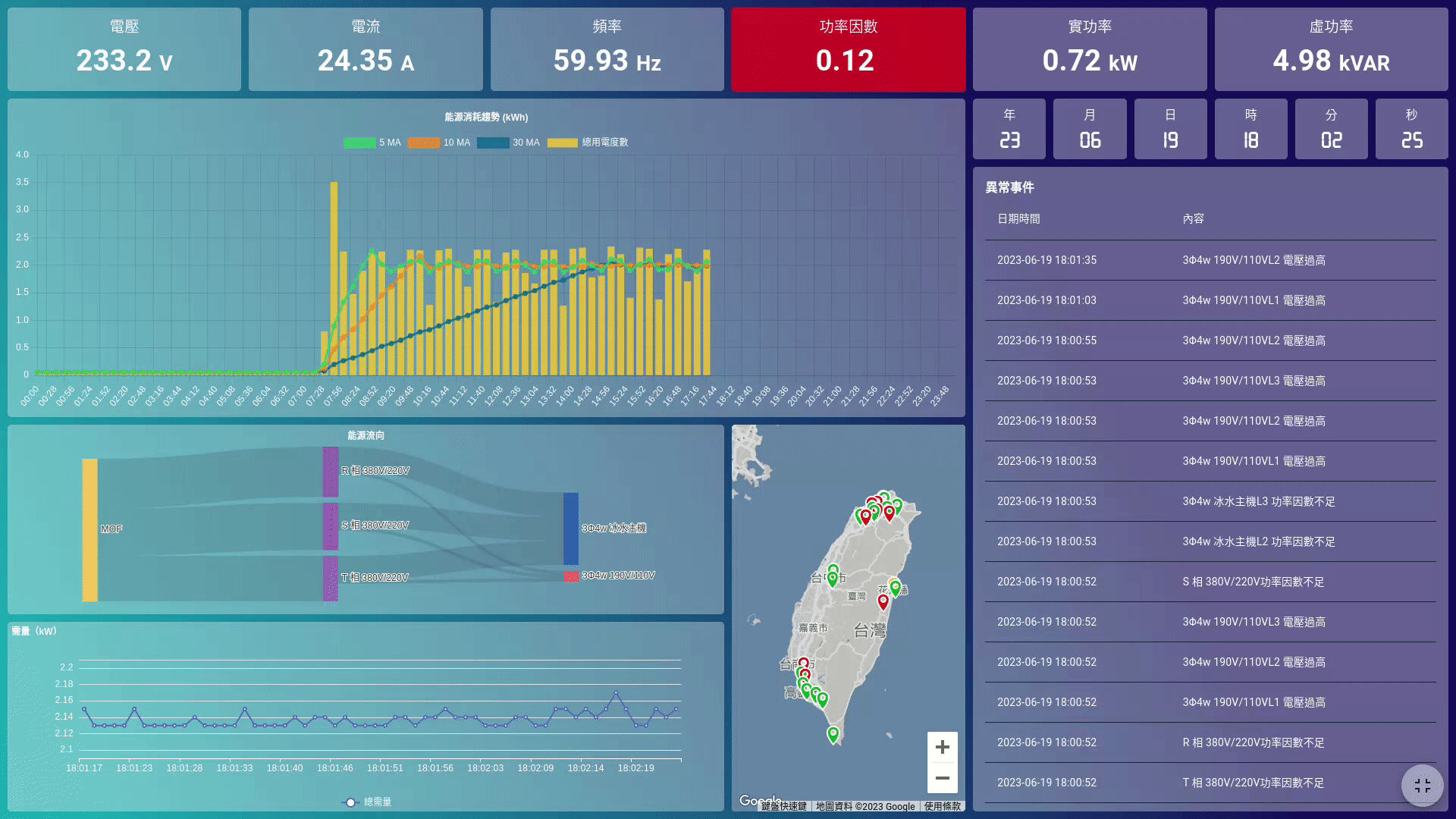The image size is (1456, 819).
Task: Click the MOF yellow Sankey node
Action: click(89, 529)
